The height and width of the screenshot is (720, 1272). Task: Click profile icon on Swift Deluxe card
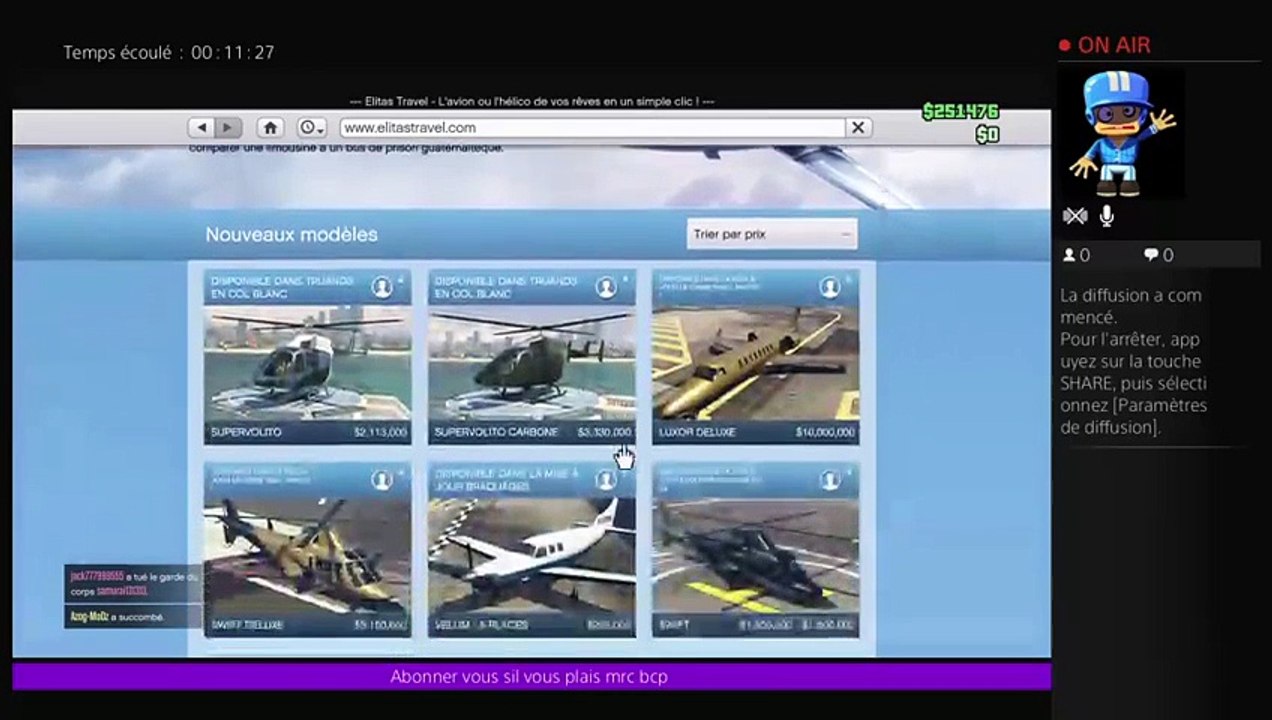(382, 481)
